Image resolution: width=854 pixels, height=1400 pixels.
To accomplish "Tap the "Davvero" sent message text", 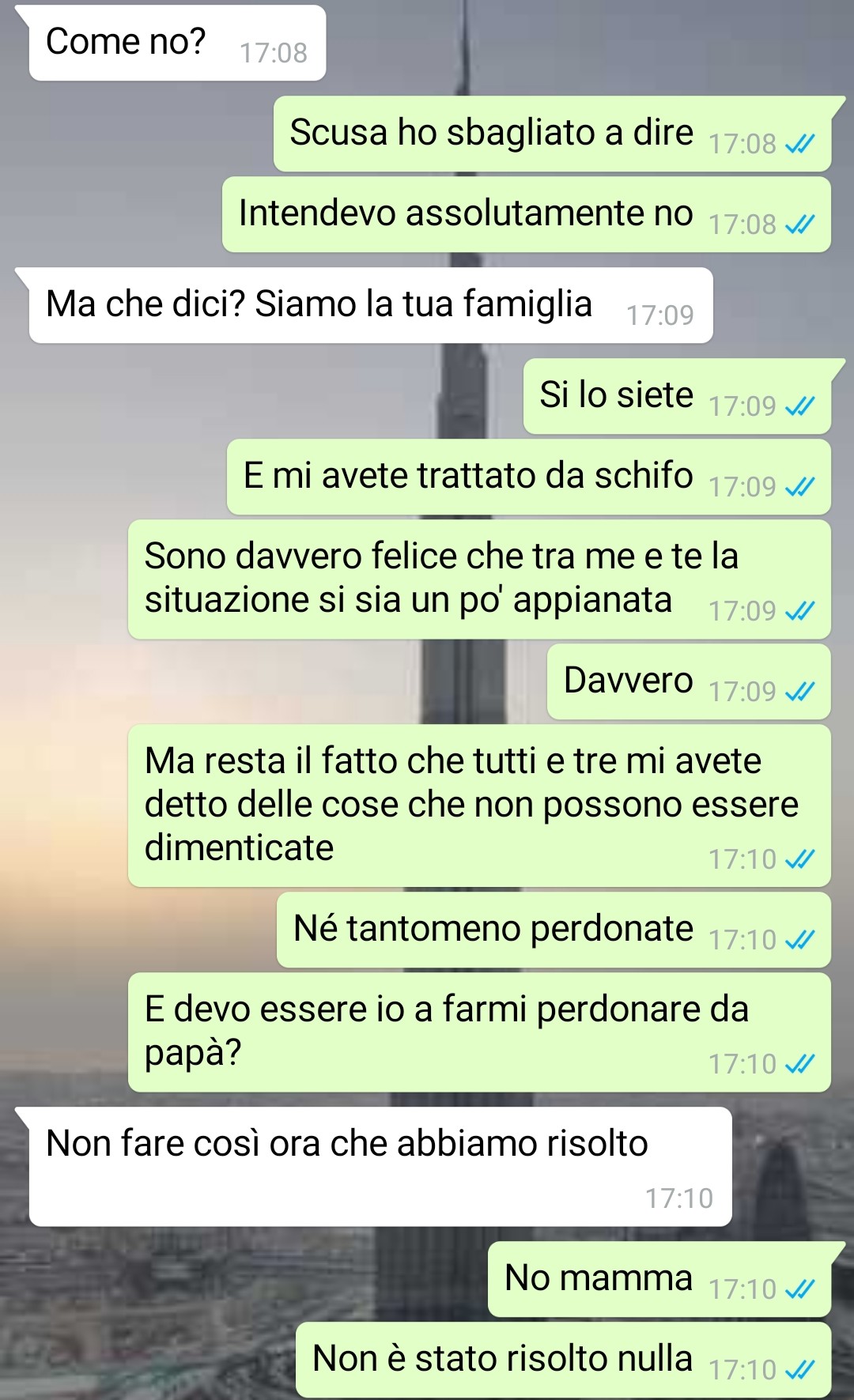I will pos(628,680).
